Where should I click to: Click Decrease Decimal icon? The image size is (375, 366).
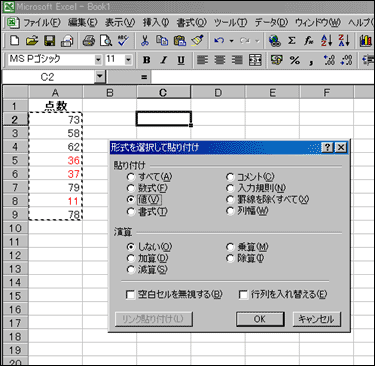pos(347,60)
